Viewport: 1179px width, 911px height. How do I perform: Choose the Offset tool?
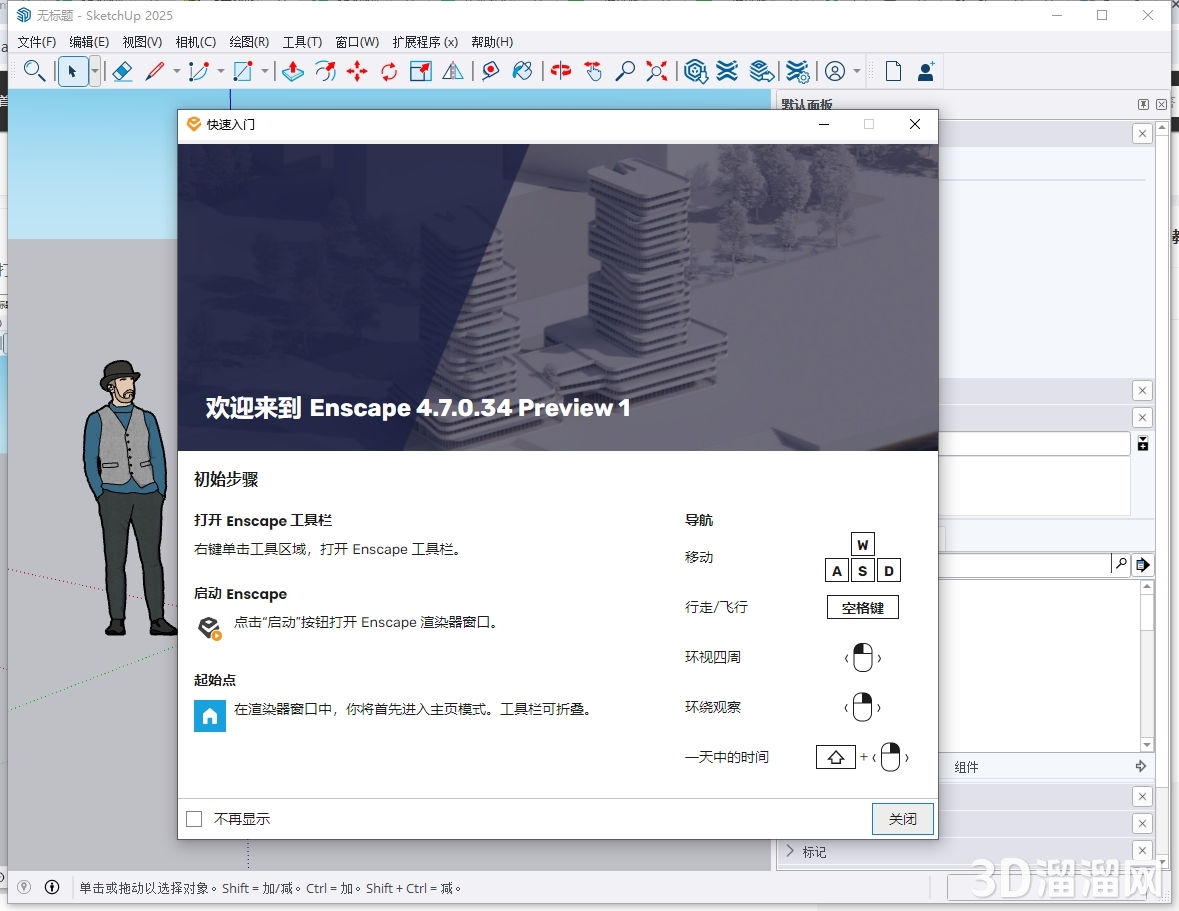pos(326,71)
